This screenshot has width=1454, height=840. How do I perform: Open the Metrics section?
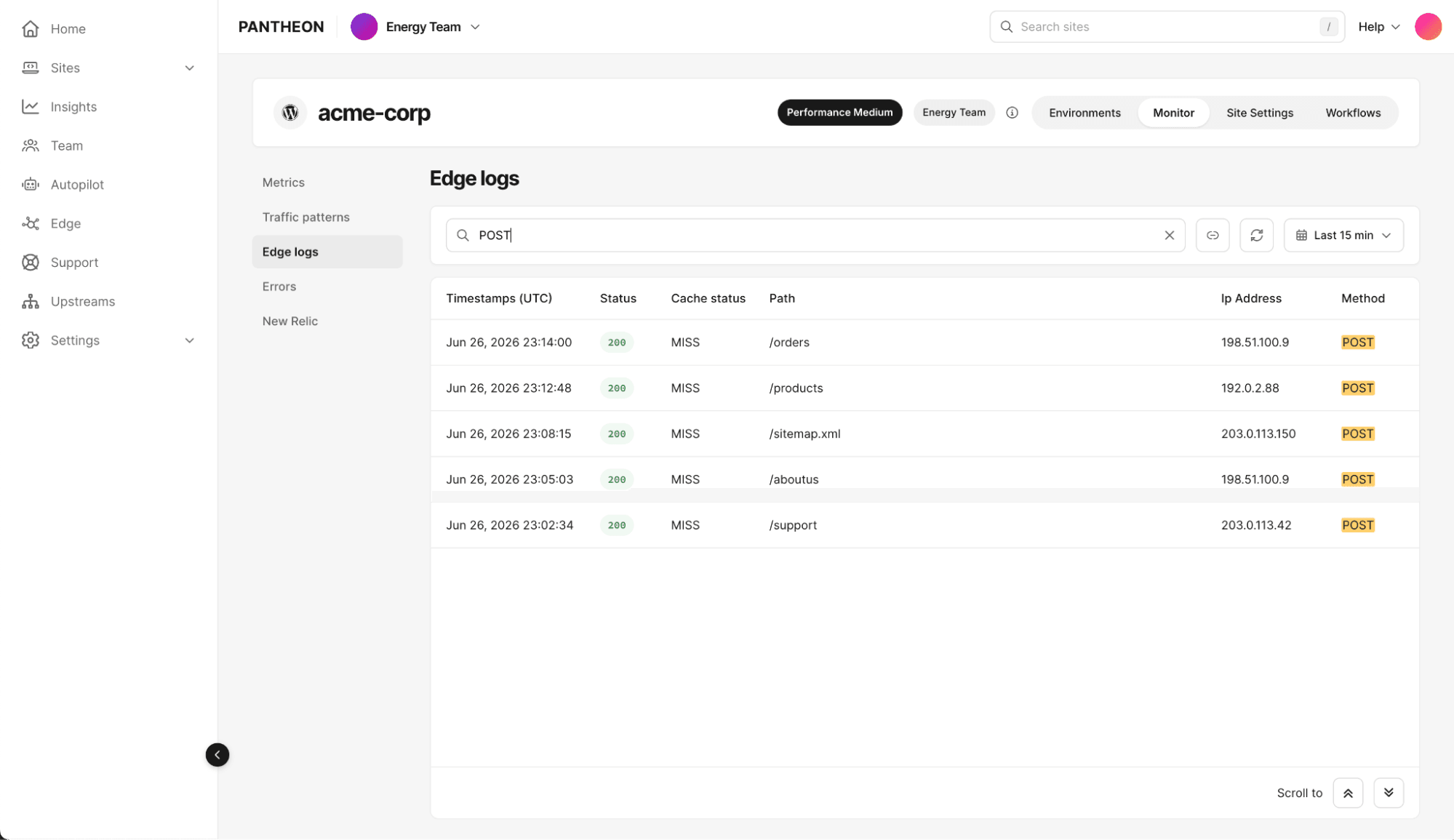click(283, 182)
